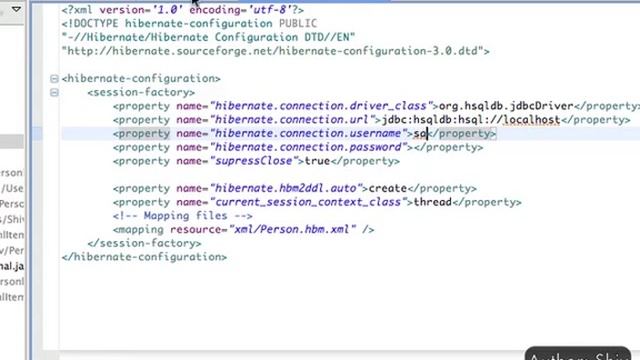
Task: Click the 'xml/Person.hbm.xml' resource path
Action: (x=292, y=230)
